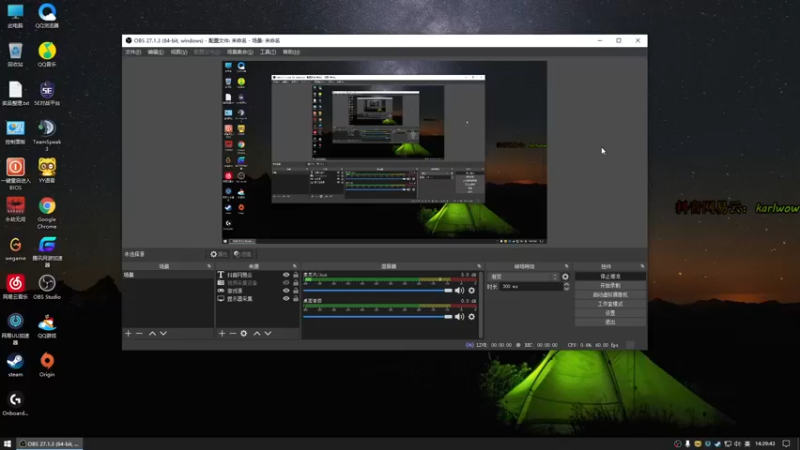
Task: Undock the Controls panel via its header icon
Action: pos(642,266)
